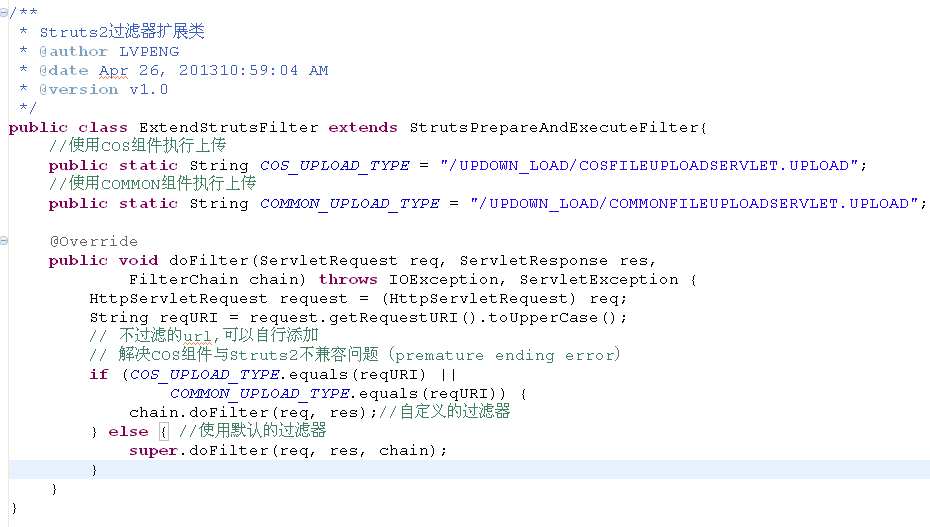The image size is (930, 527).
Task: Click the closing brace on the highlighted line
Action: pyautogui.click(x=94, y=469)
